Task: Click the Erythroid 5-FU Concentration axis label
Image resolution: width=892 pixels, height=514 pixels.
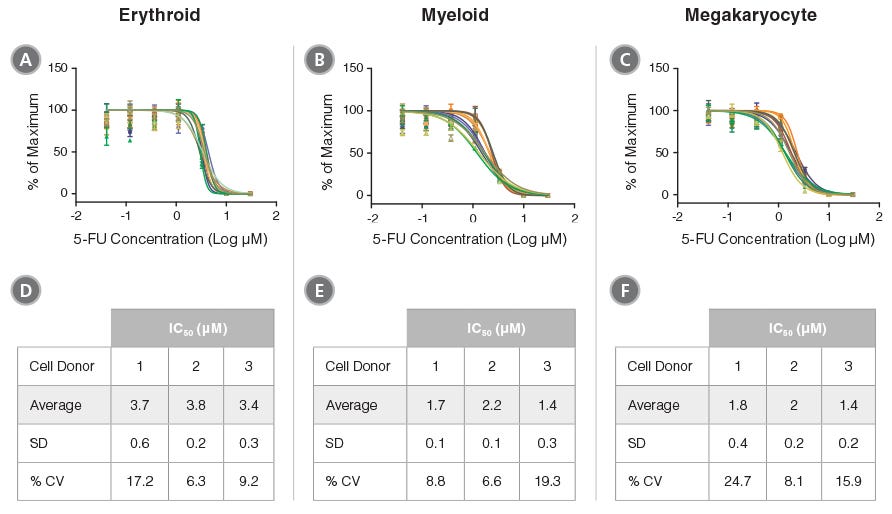Action: click(x=170, y=240)
